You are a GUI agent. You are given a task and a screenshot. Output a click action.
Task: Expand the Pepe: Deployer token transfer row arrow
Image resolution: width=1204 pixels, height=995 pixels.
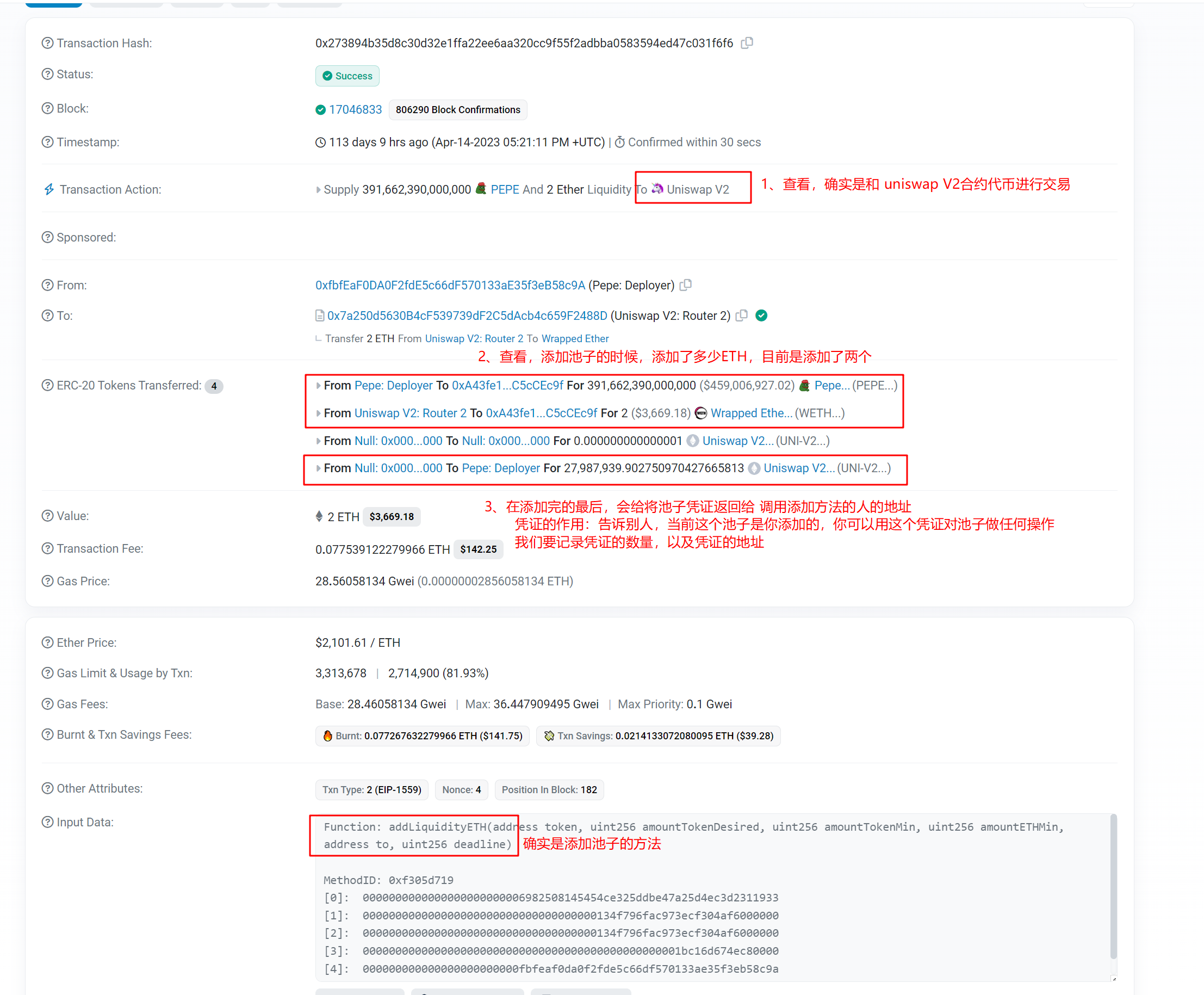pos(319,386)
